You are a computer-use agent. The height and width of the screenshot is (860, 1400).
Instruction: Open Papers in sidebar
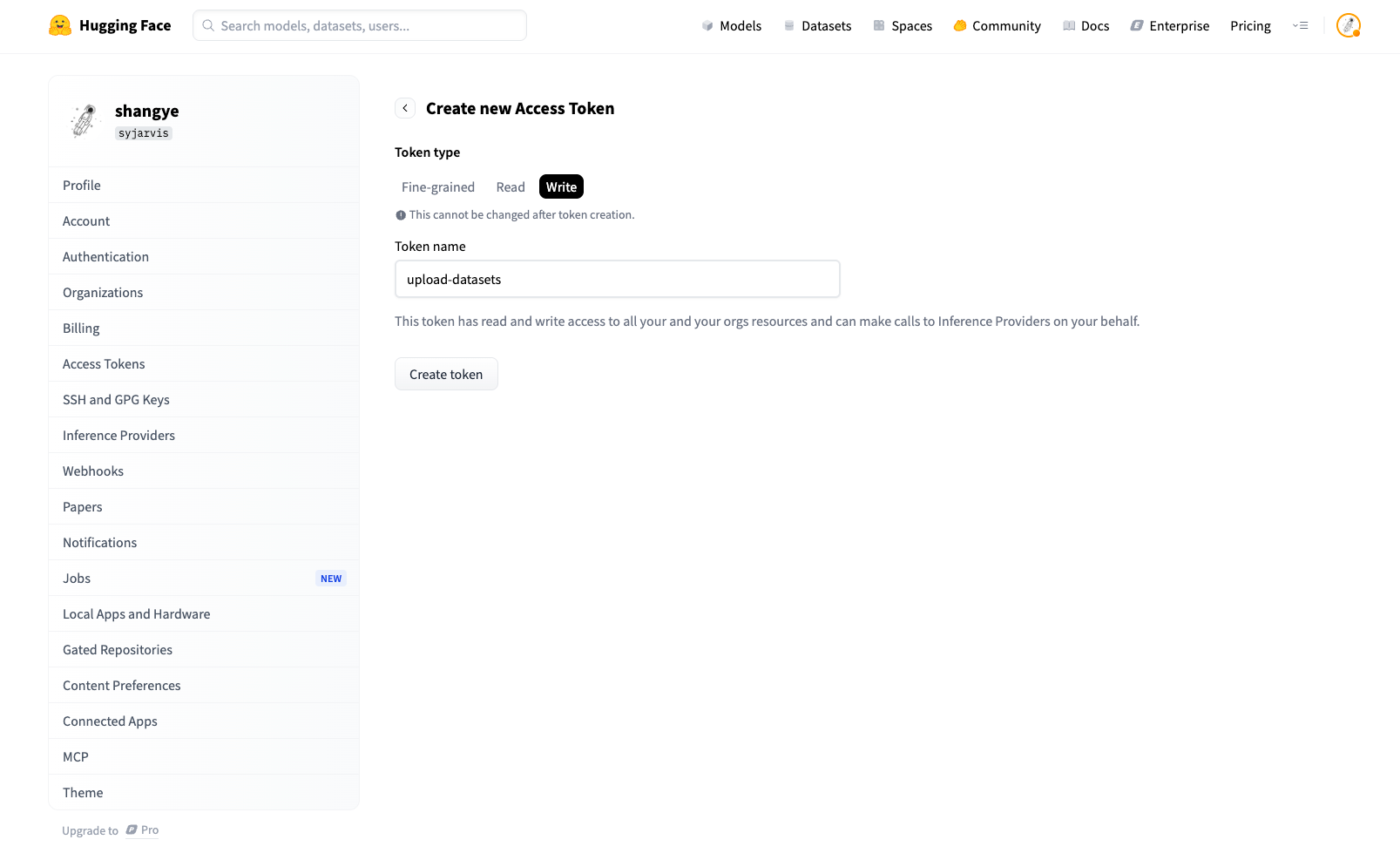click(x=204, y=507)
